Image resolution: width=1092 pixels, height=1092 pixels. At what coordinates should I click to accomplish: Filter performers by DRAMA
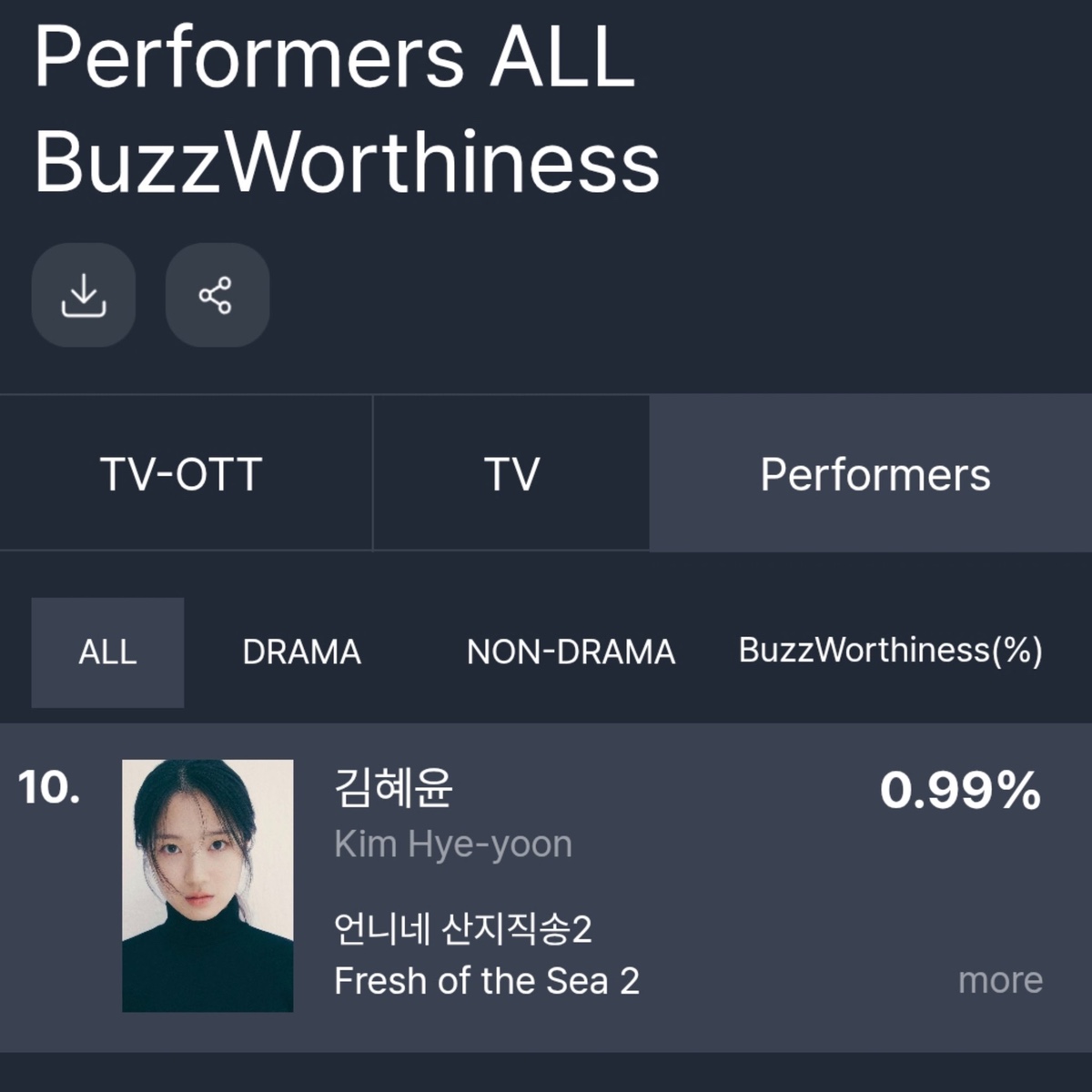(301, 652)
